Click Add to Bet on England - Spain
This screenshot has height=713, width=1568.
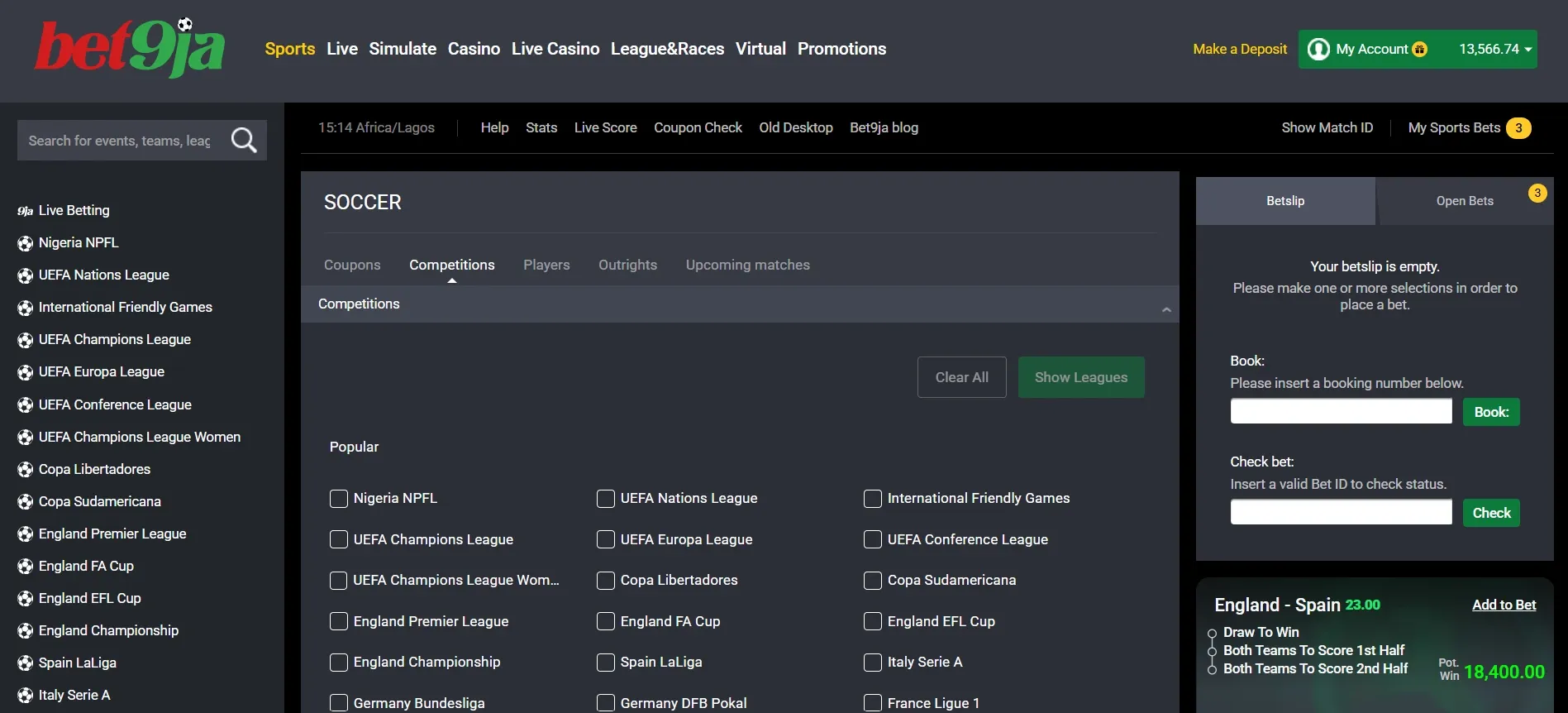pos(1504,605)
